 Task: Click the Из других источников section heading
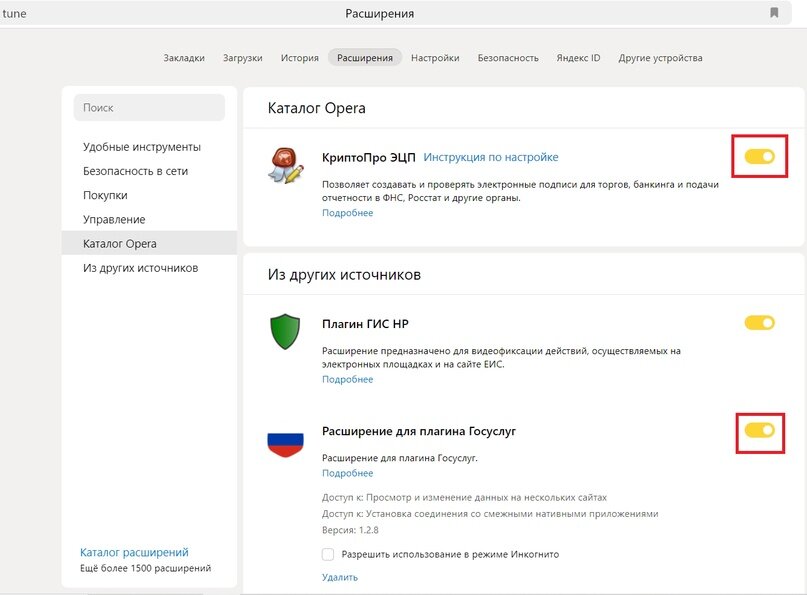click(x=344, y=275)
